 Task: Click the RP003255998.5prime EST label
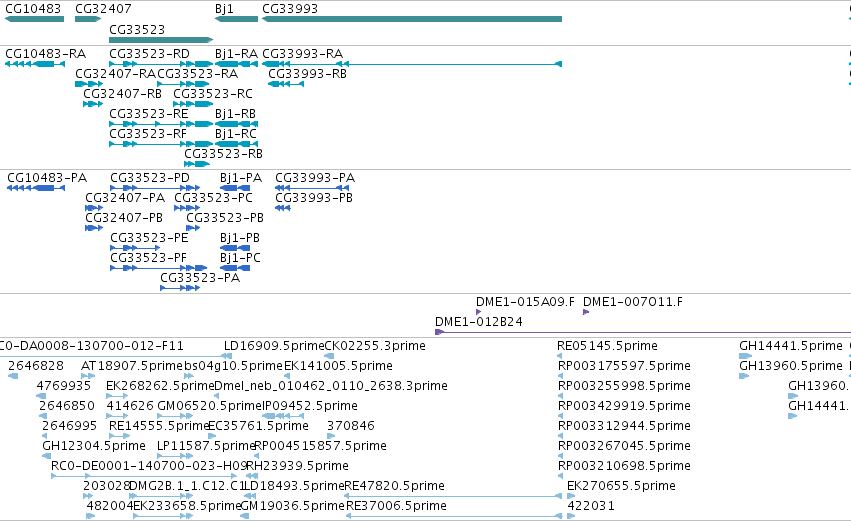click(x=624, y=386)
